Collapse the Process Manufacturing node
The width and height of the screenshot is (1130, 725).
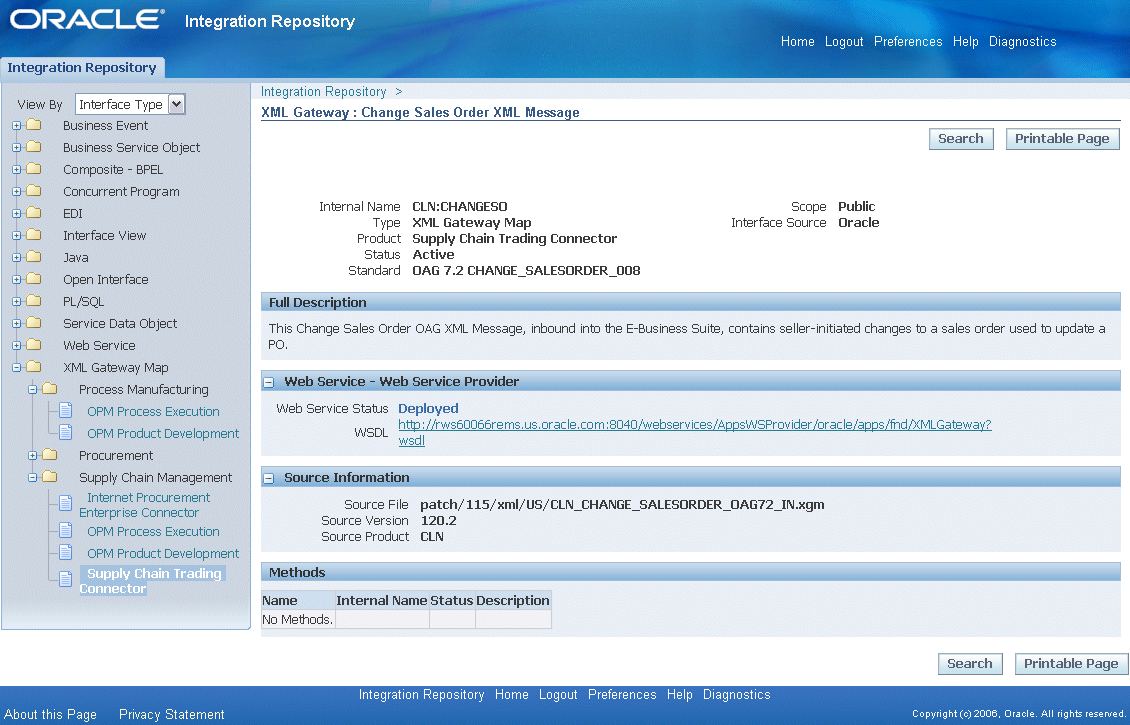32,389
